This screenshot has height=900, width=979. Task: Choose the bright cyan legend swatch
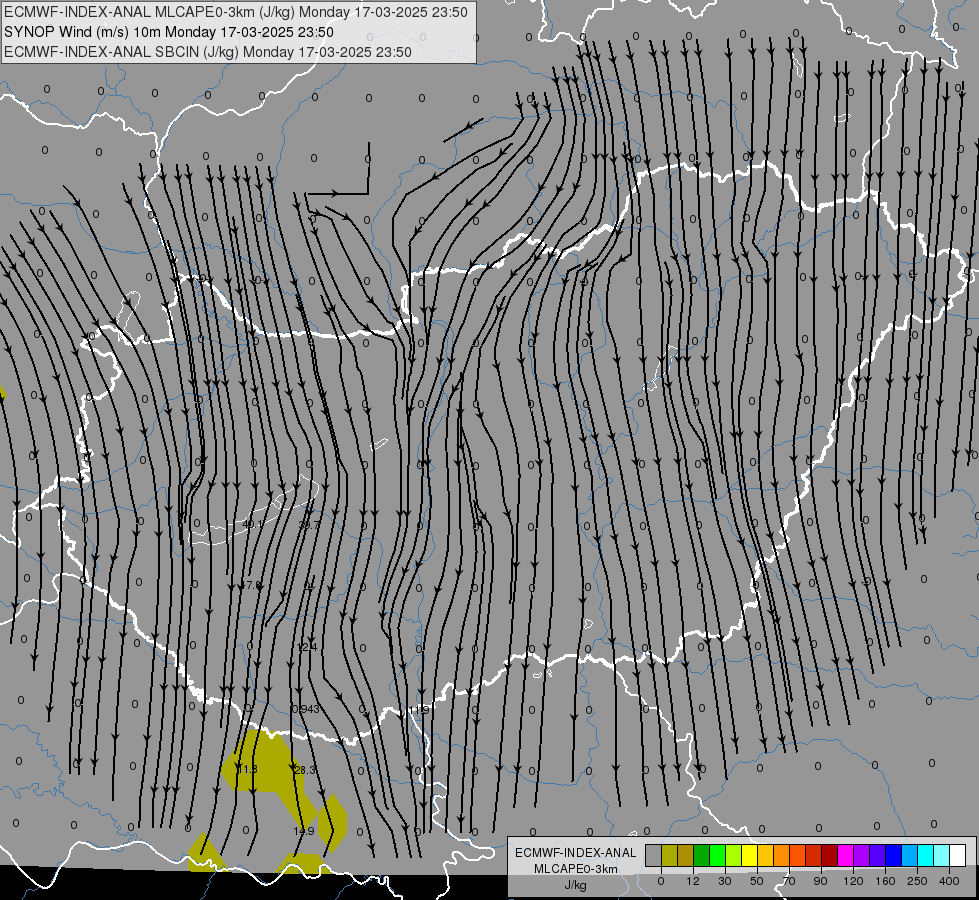click(926, 855)
